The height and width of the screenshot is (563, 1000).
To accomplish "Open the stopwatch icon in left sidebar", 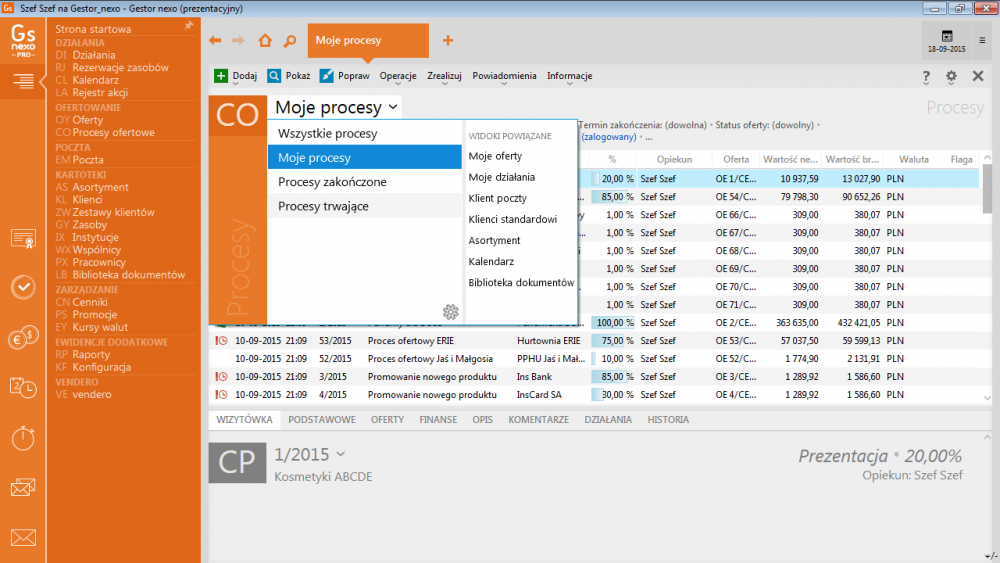I will coord(22,437).
